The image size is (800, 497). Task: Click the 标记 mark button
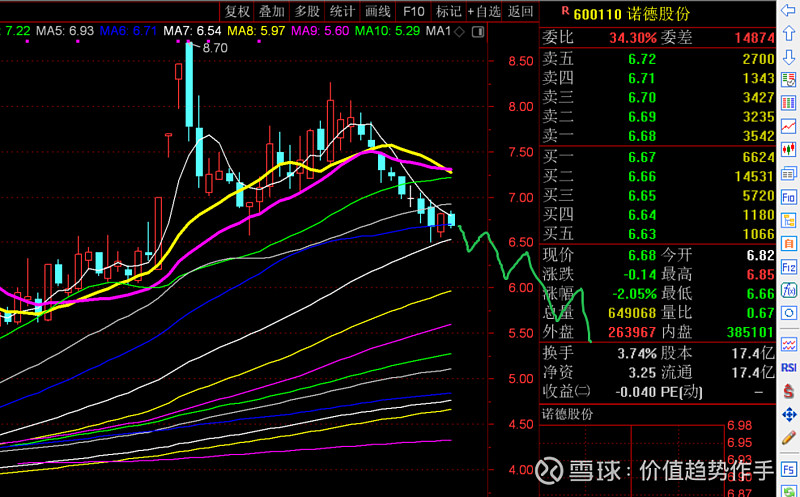tap(448, 11)
